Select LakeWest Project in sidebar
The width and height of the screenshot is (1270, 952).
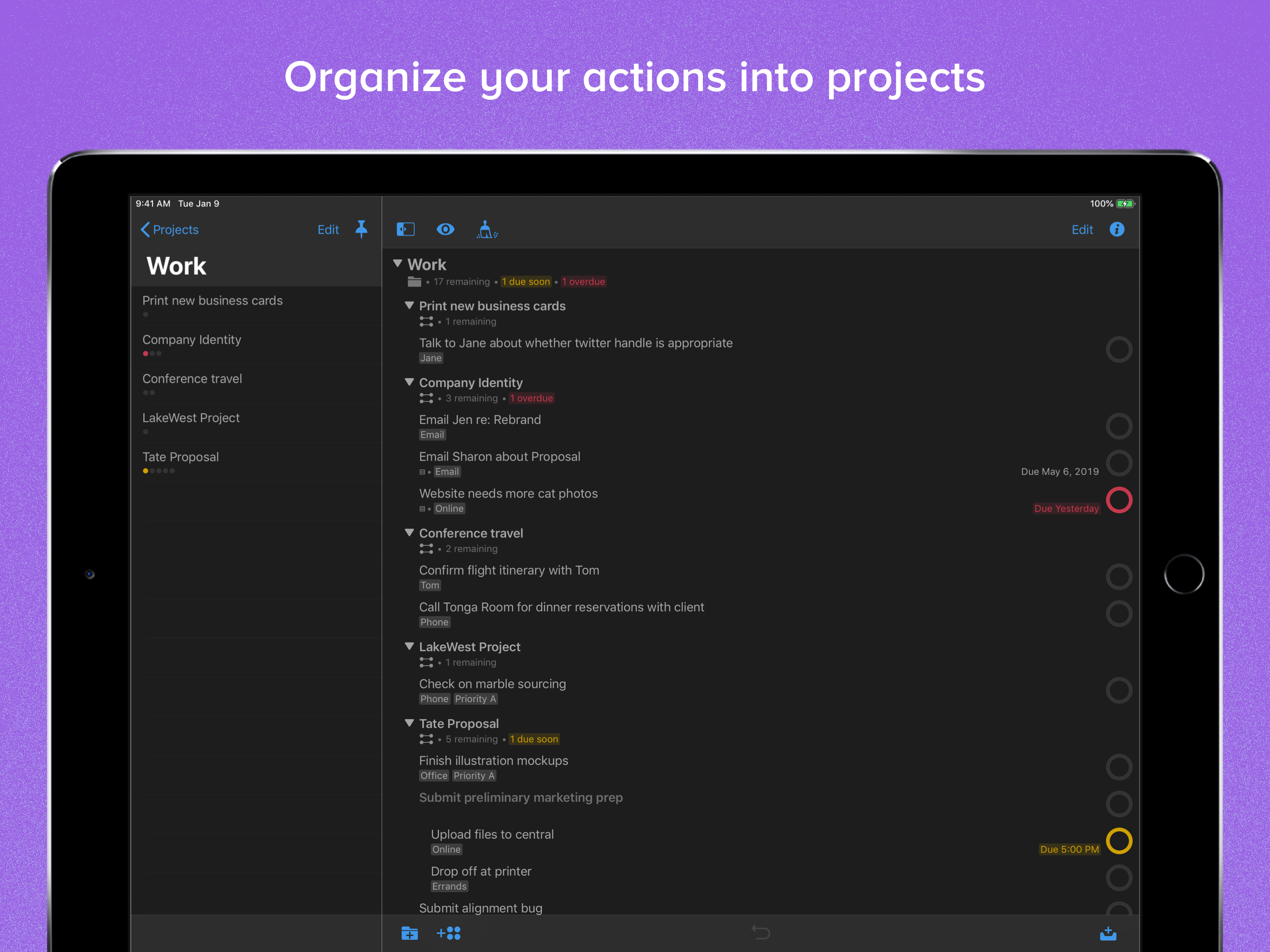pos(191,418)
